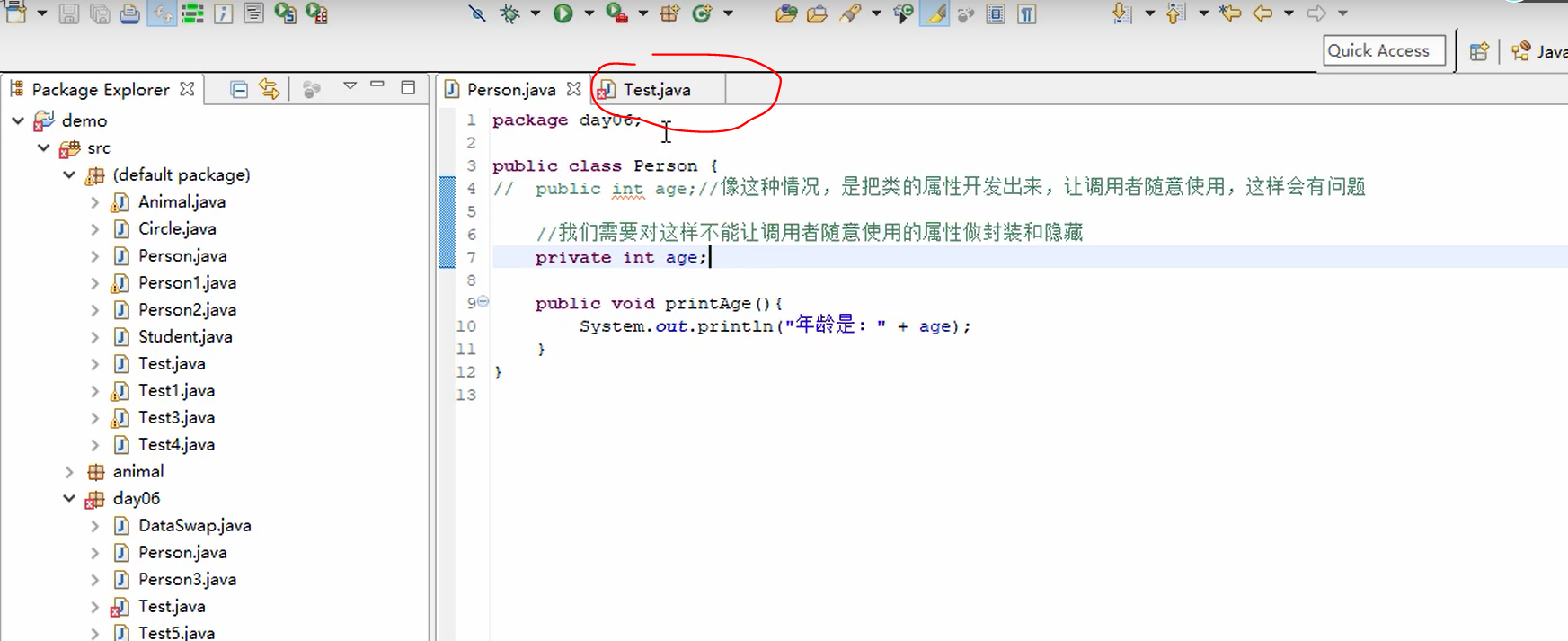This screenshot has width=1568, height=641.
Task: Click the Debug bug icon
Action: coord(509,13)
